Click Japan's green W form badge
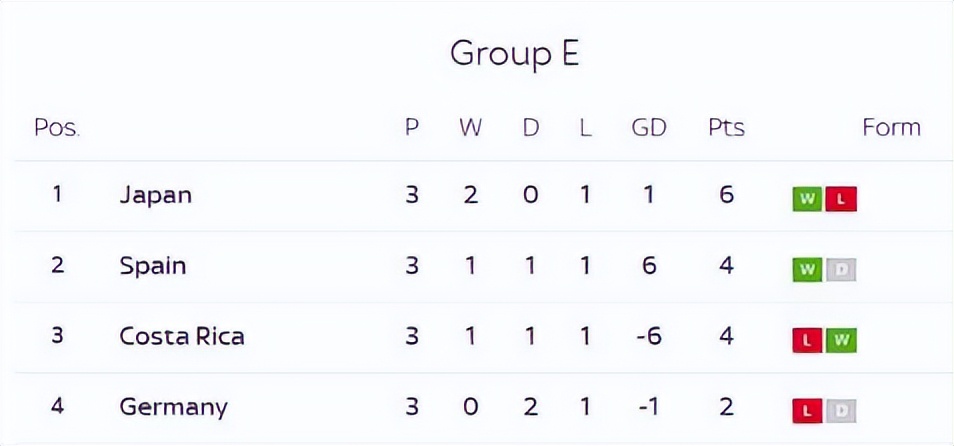 [x=807, y=199]
